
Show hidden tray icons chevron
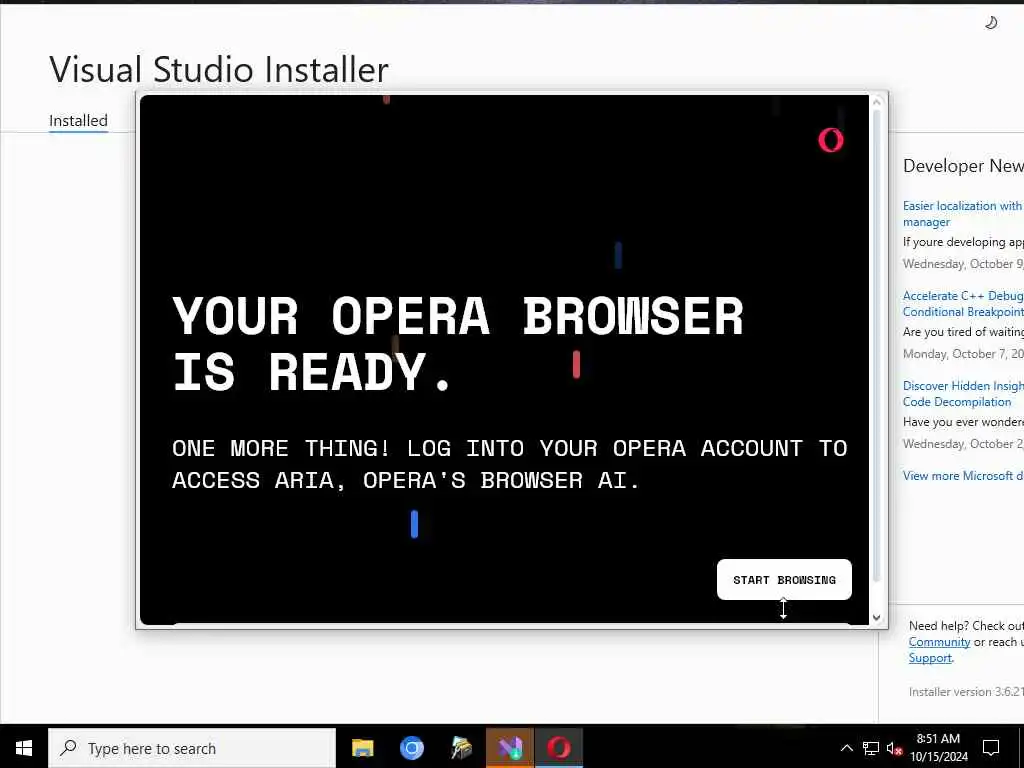(x=846, y=748)
